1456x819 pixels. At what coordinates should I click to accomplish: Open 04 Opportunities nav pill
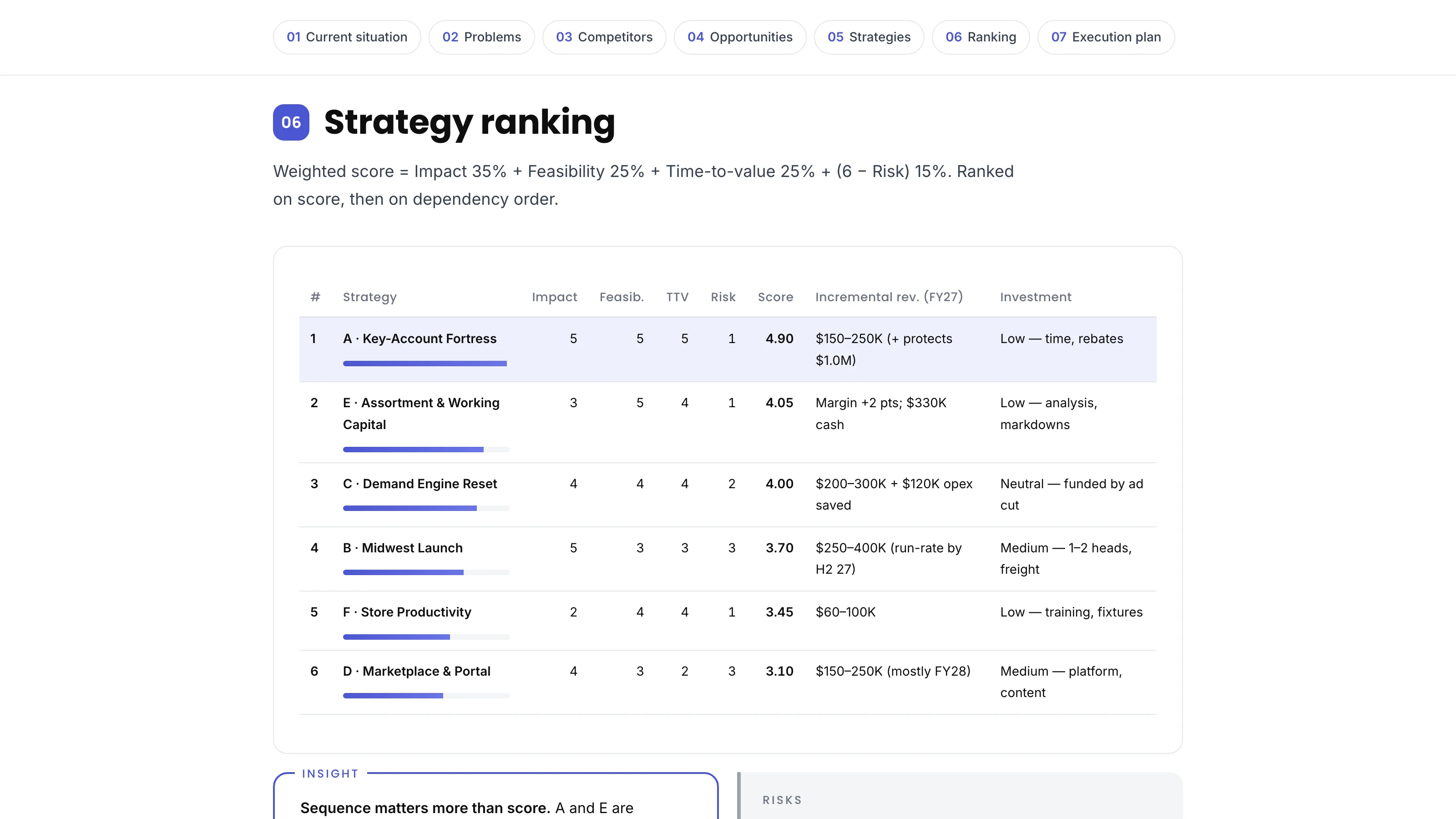click(740, 37)
